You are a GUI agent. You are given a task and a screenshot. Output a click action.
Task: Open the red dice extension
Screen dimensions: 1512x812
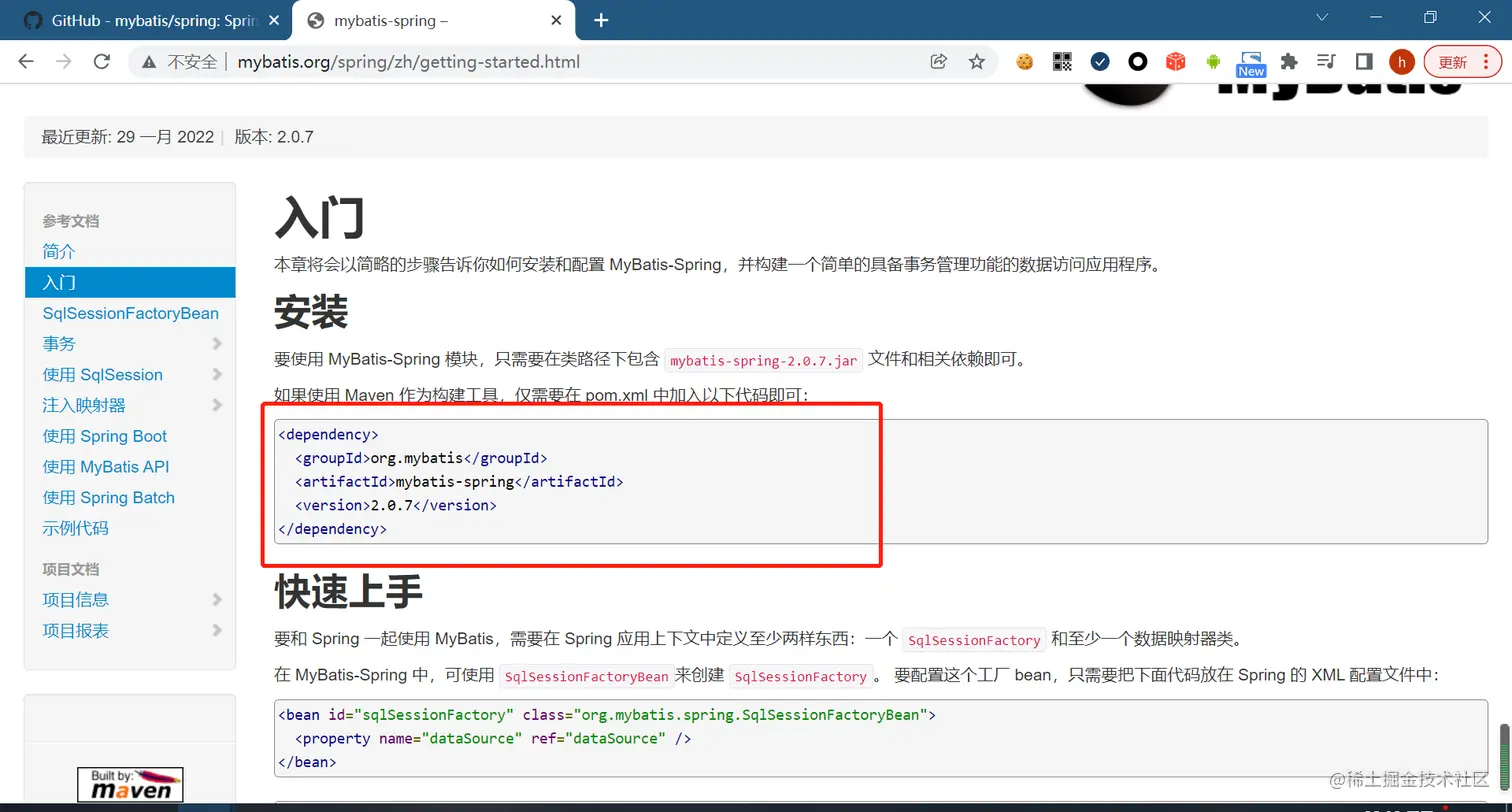coord(1176,62)
